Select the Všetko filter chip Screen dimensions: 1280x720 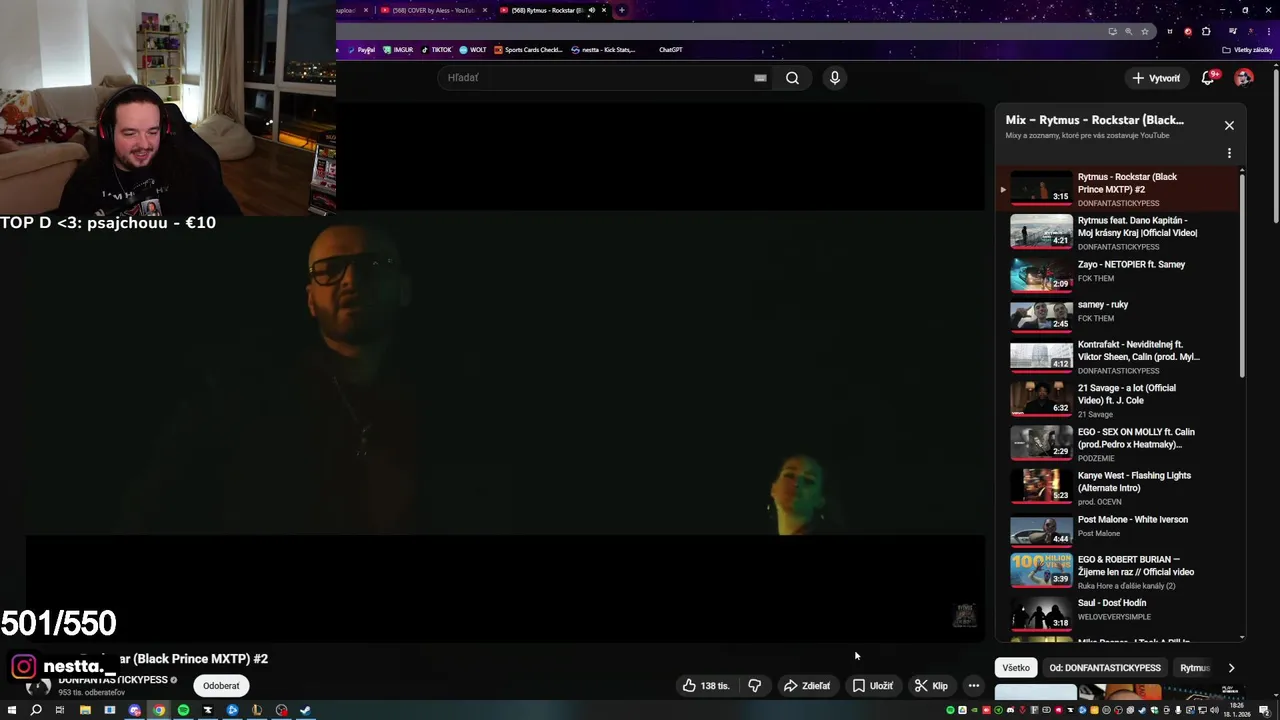coord(1016,668)
